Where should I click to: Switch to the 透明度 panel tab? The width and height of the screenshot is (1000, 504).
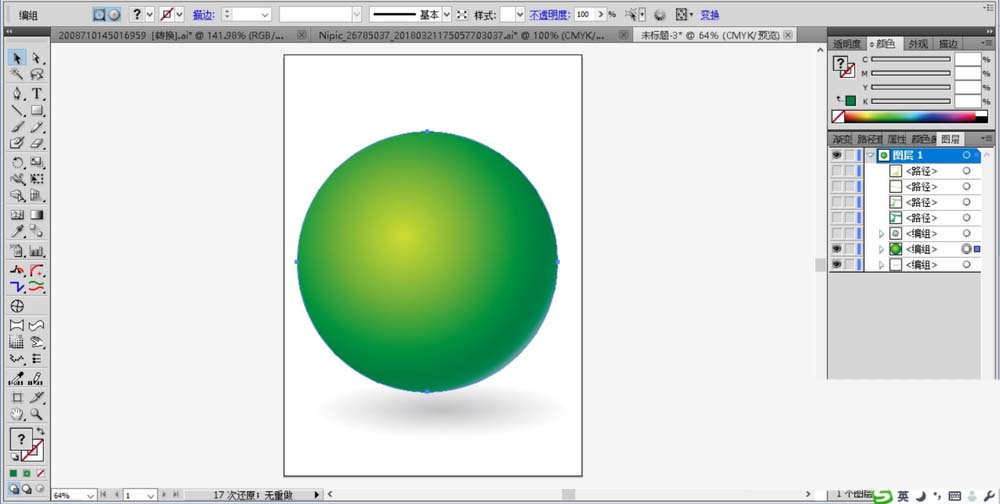click(x=848, y=44)
